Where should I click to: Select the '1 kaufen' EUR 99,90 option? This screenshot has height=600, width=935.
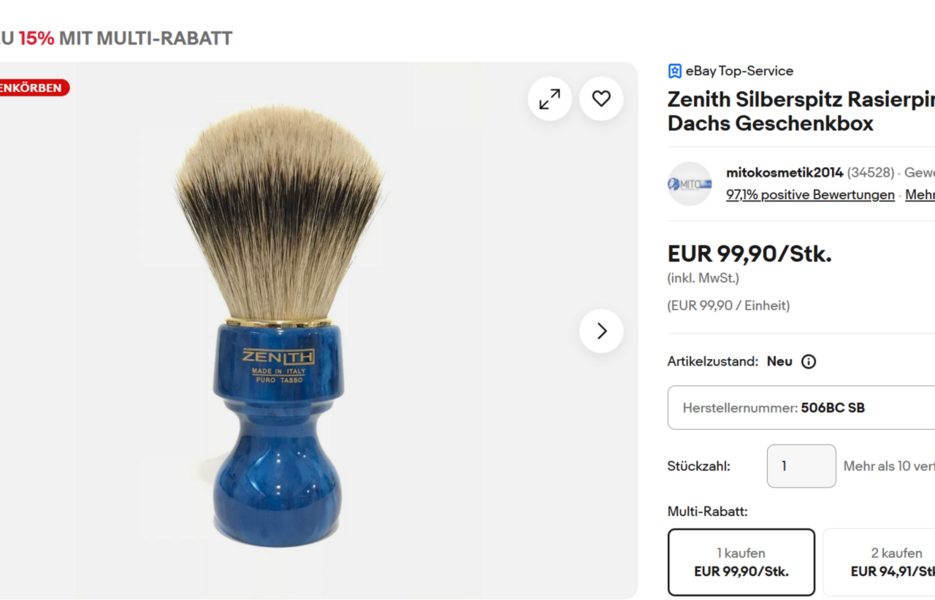point(741,562)
